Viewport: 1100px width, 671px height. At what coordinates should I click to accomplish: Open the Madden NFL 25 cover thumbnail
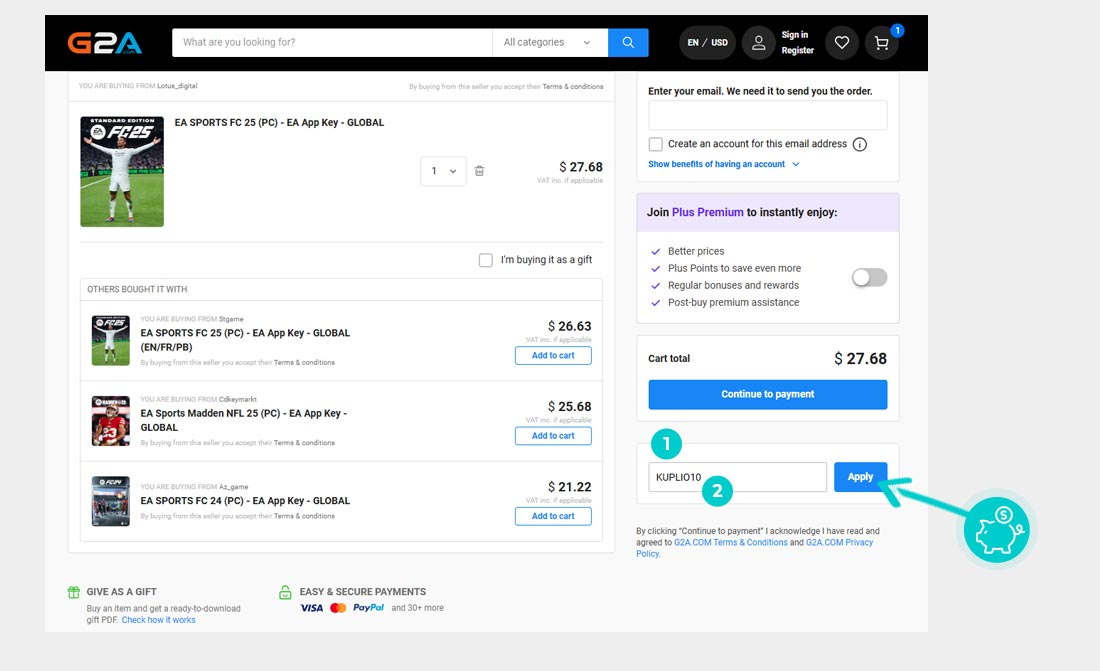click(111, 421)
